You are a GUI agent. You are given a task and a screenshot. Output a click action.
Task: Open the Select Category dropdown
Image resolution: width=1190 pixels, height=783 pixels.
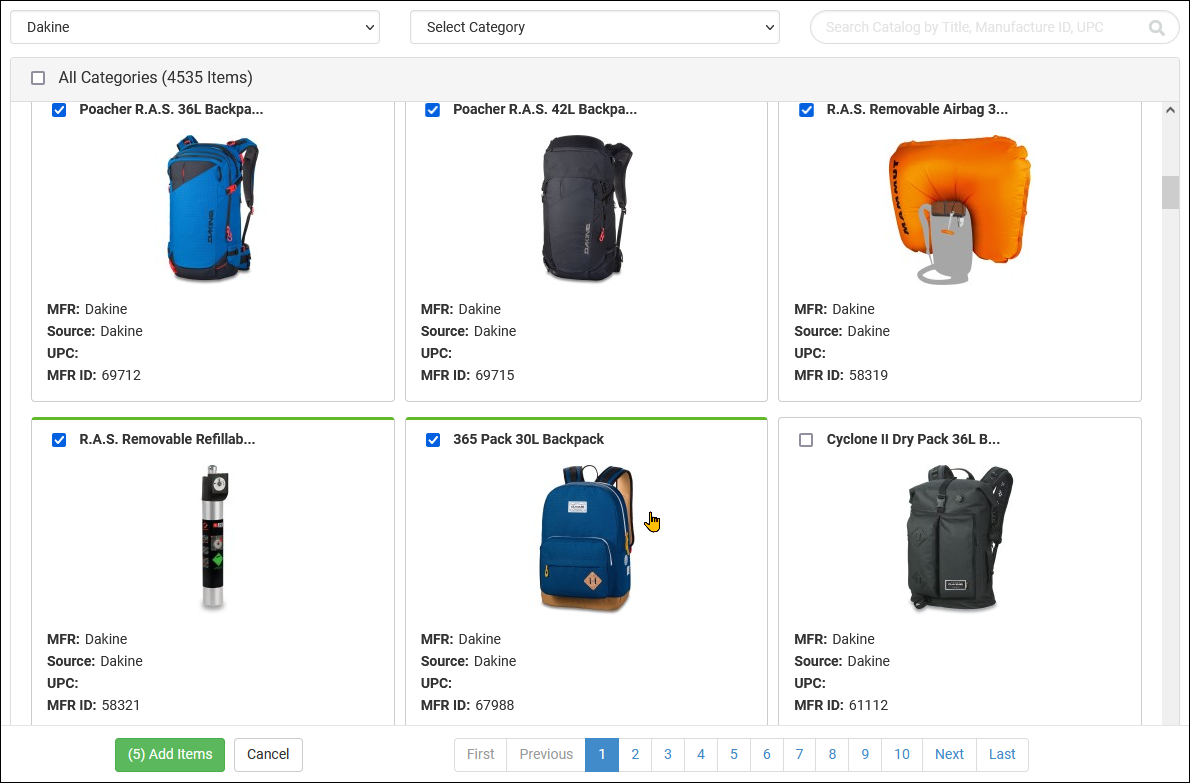click(x=595, y=27)
